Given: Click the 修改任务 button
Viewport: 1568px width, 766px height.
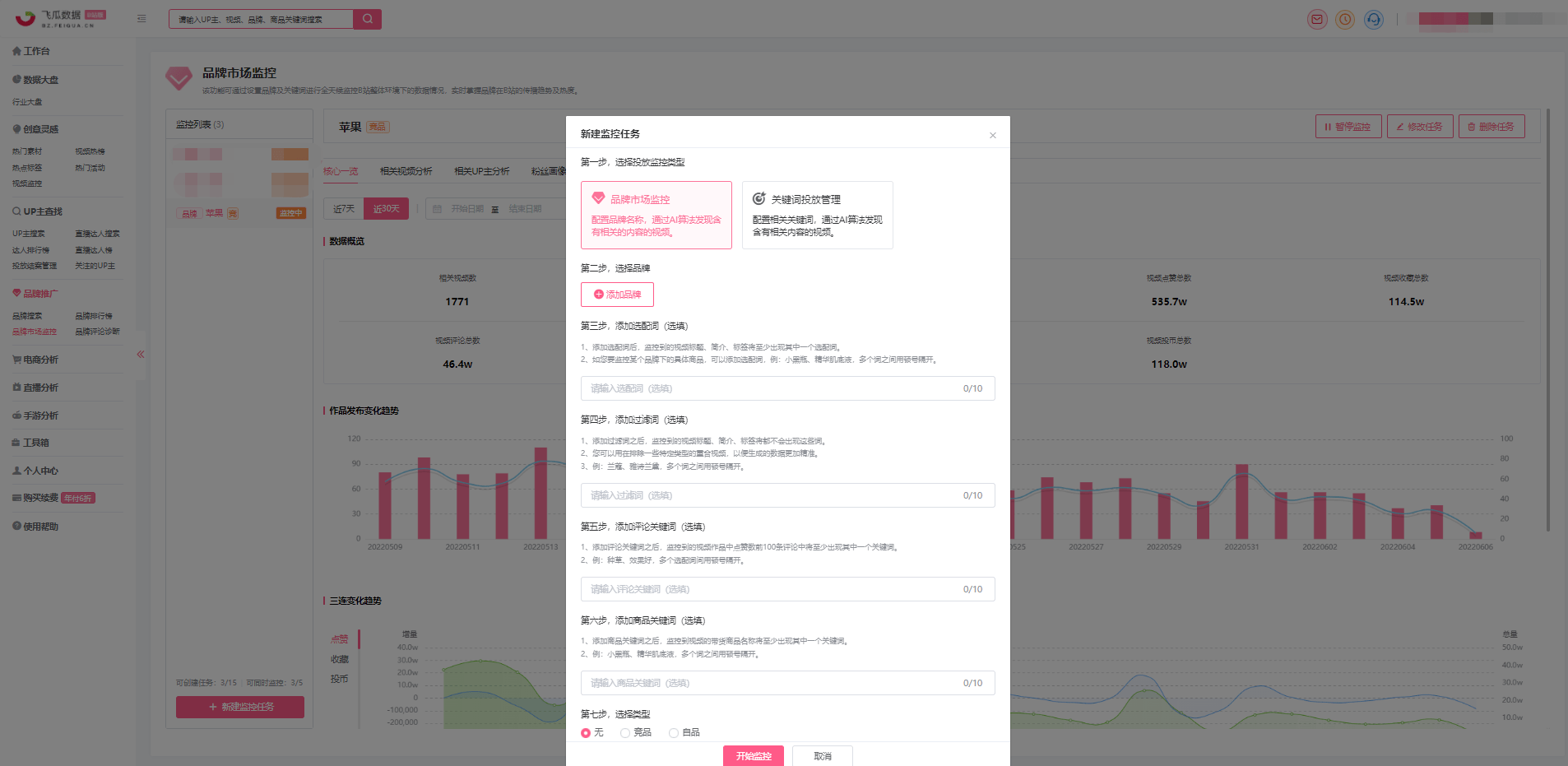Looking at the screenshot, I should coord(1420,127).
